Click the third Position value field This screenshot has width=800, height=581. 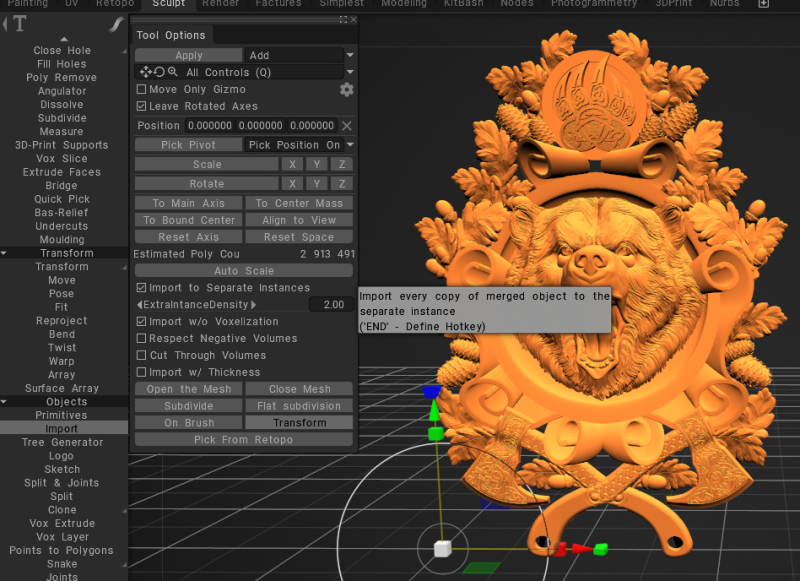[312, 125]
